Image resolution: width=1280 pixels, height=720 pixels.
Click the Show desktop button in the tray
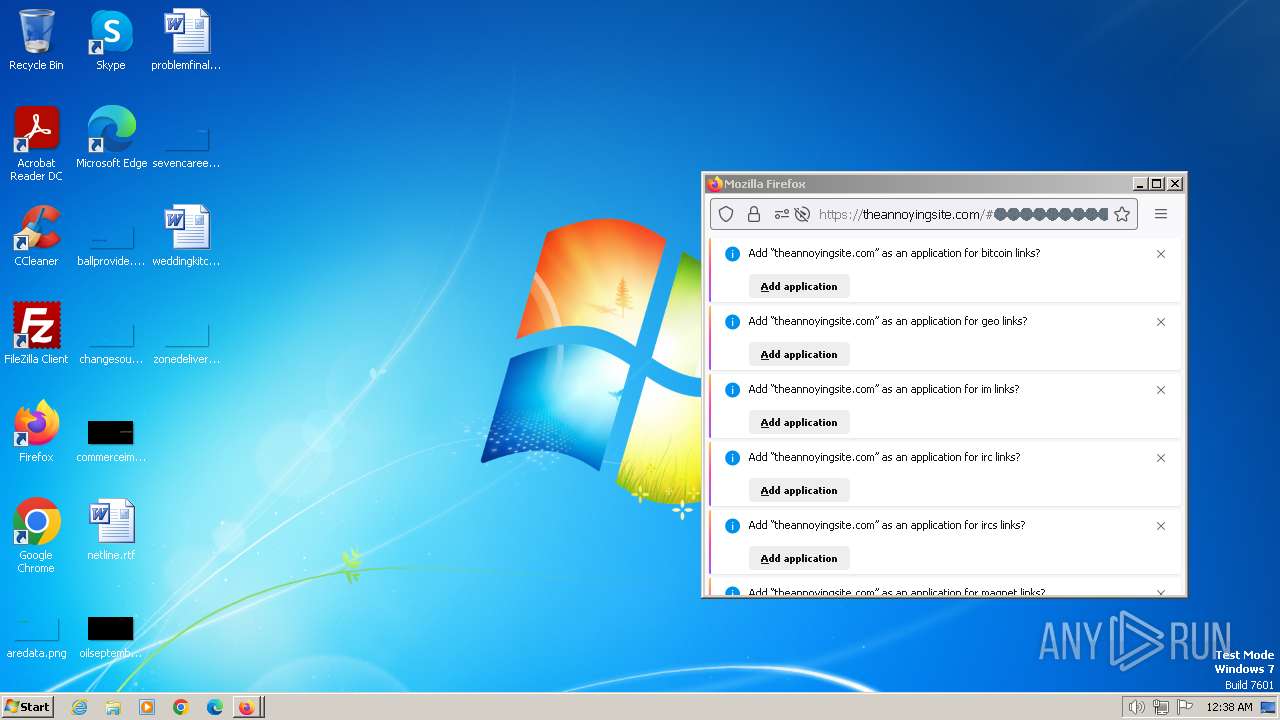1269,707
